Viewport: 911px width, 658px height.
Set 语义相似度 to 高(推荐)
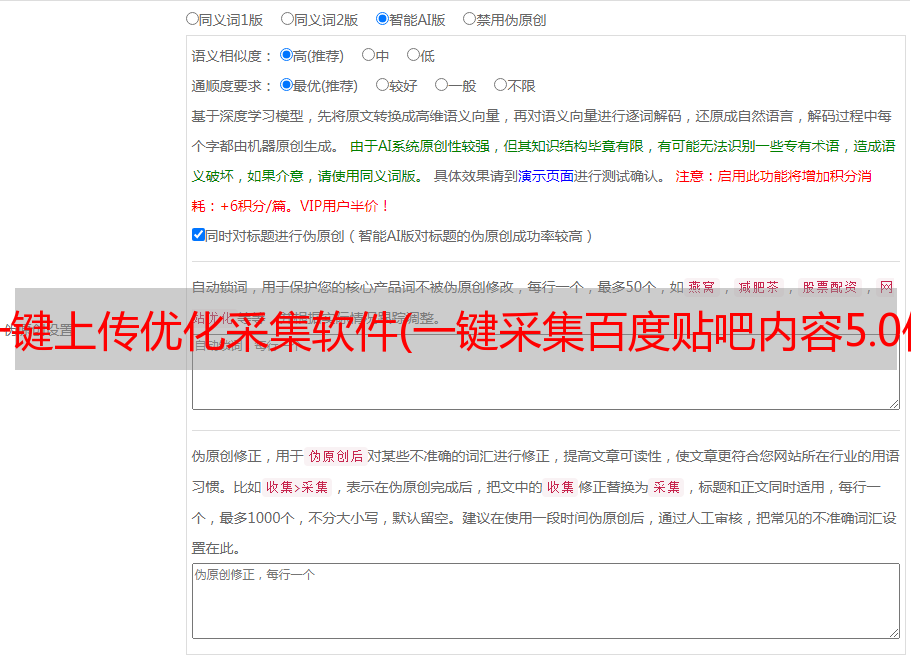pyautogui.click(x=286, y=55)
